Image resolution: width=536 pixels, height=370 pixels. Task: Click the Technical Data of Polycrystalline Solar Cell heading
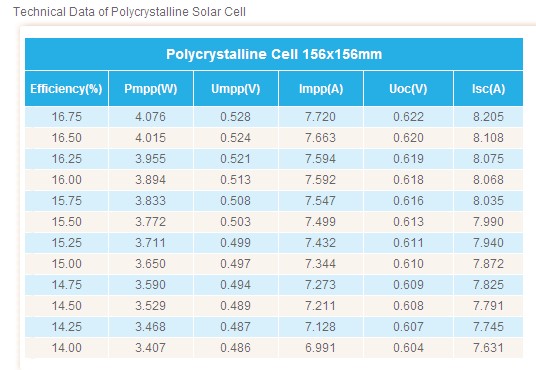130,12
